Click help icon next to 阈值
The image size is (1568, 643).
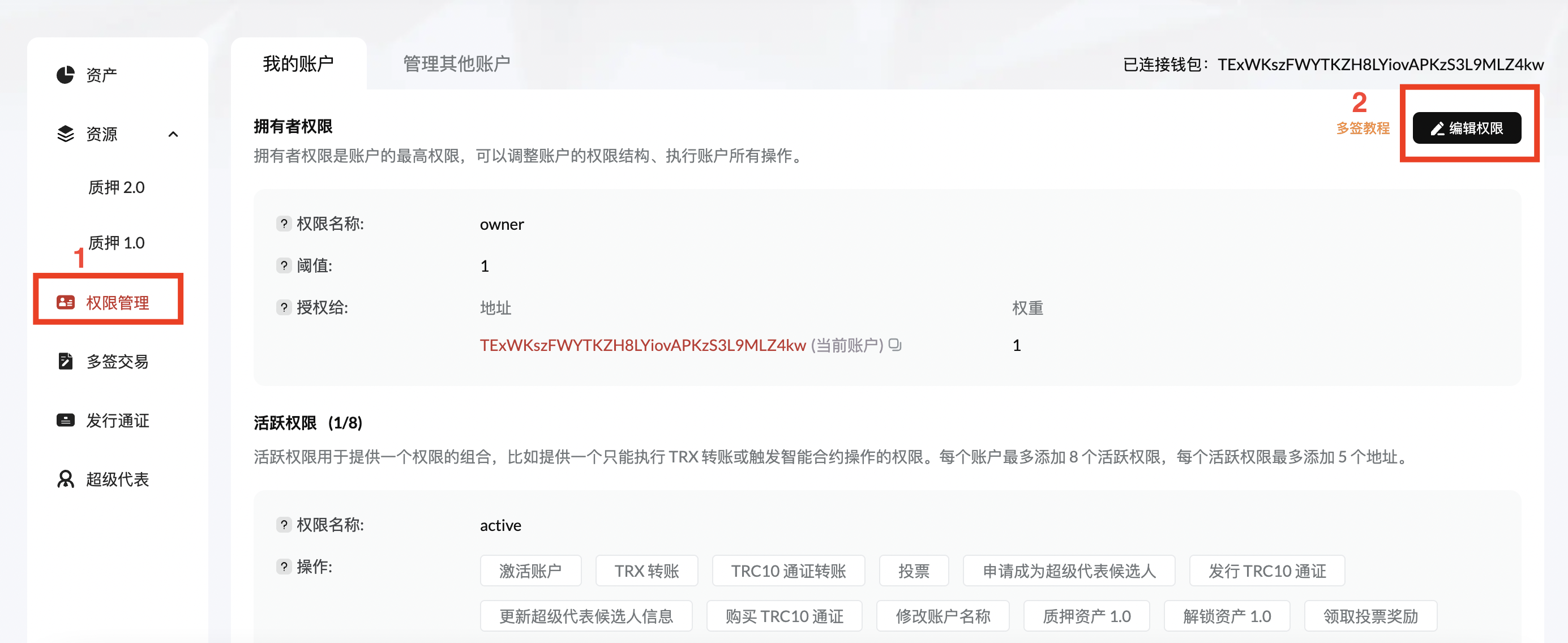[x=284, y=265]
